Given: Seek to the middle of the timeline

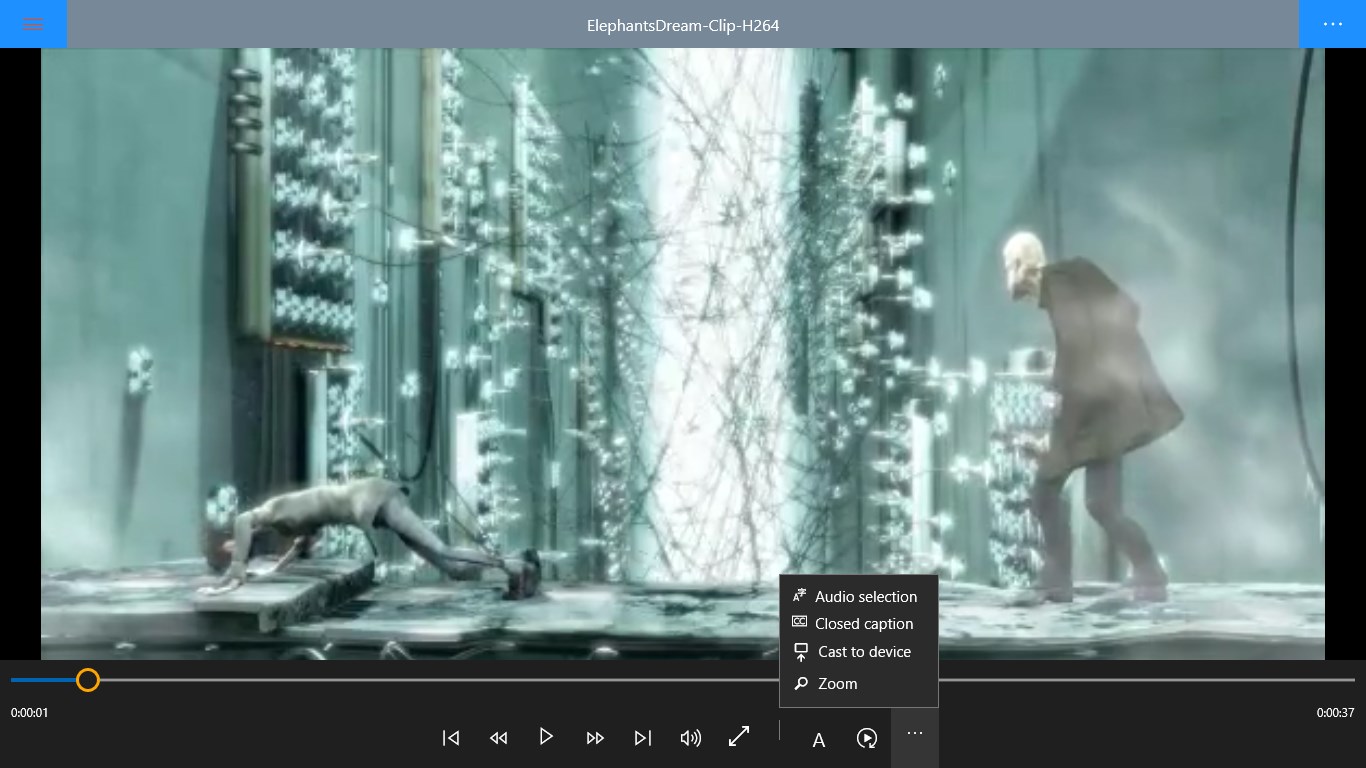Looking at the screenshot, I should (683, 680).
